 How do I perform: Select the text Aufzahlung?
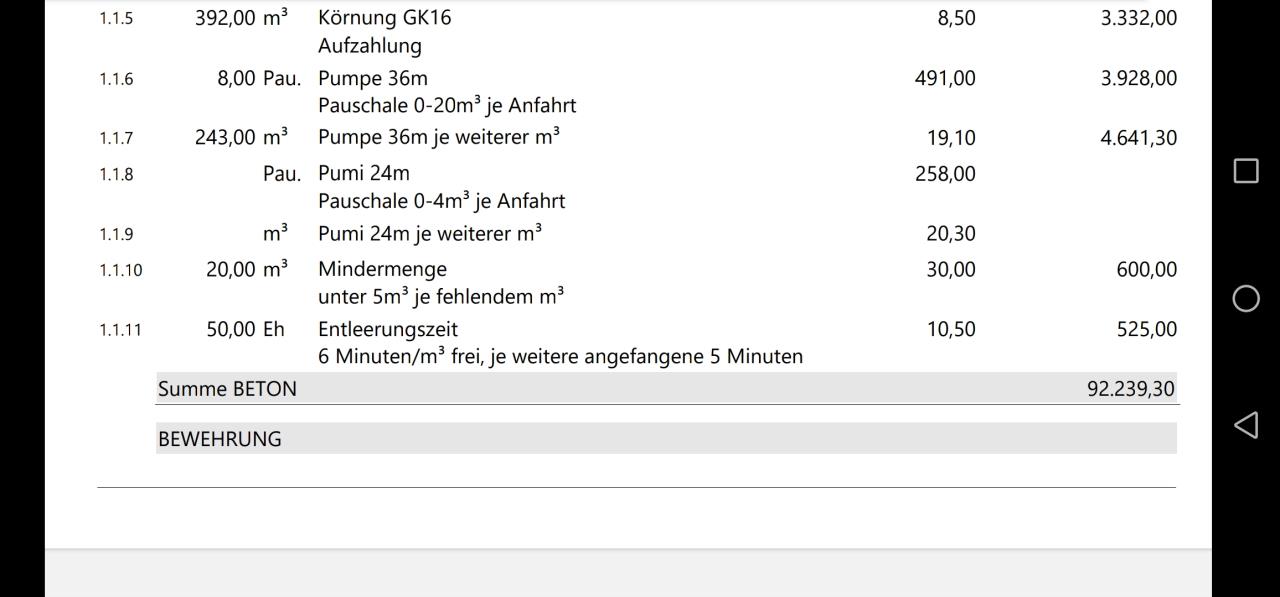[x=370, y=45]
